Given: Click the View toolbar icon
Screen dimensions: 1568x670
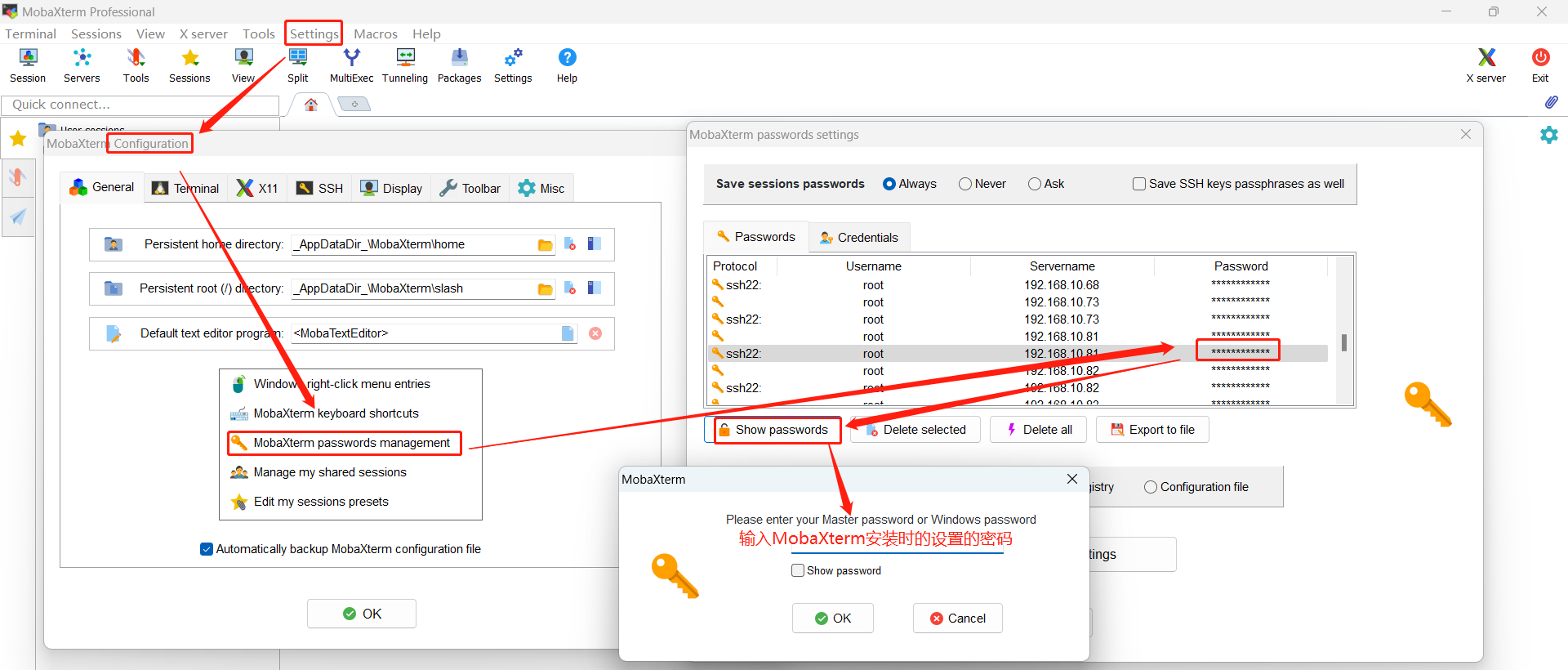Looking at the screenshot, I should click(x=243, y=65).
